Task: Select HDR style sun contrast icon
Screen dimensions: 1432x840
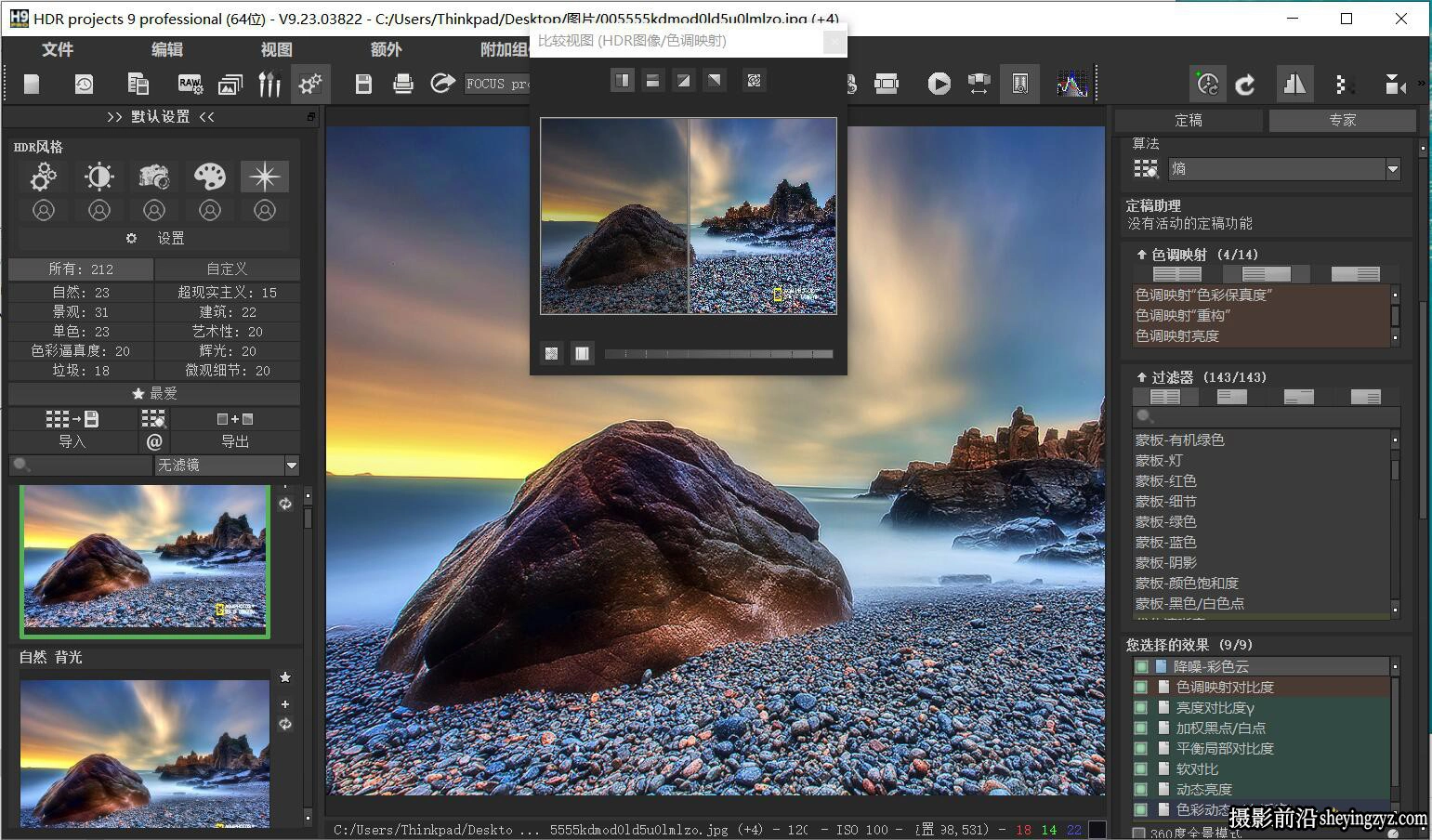Action: 99,177
